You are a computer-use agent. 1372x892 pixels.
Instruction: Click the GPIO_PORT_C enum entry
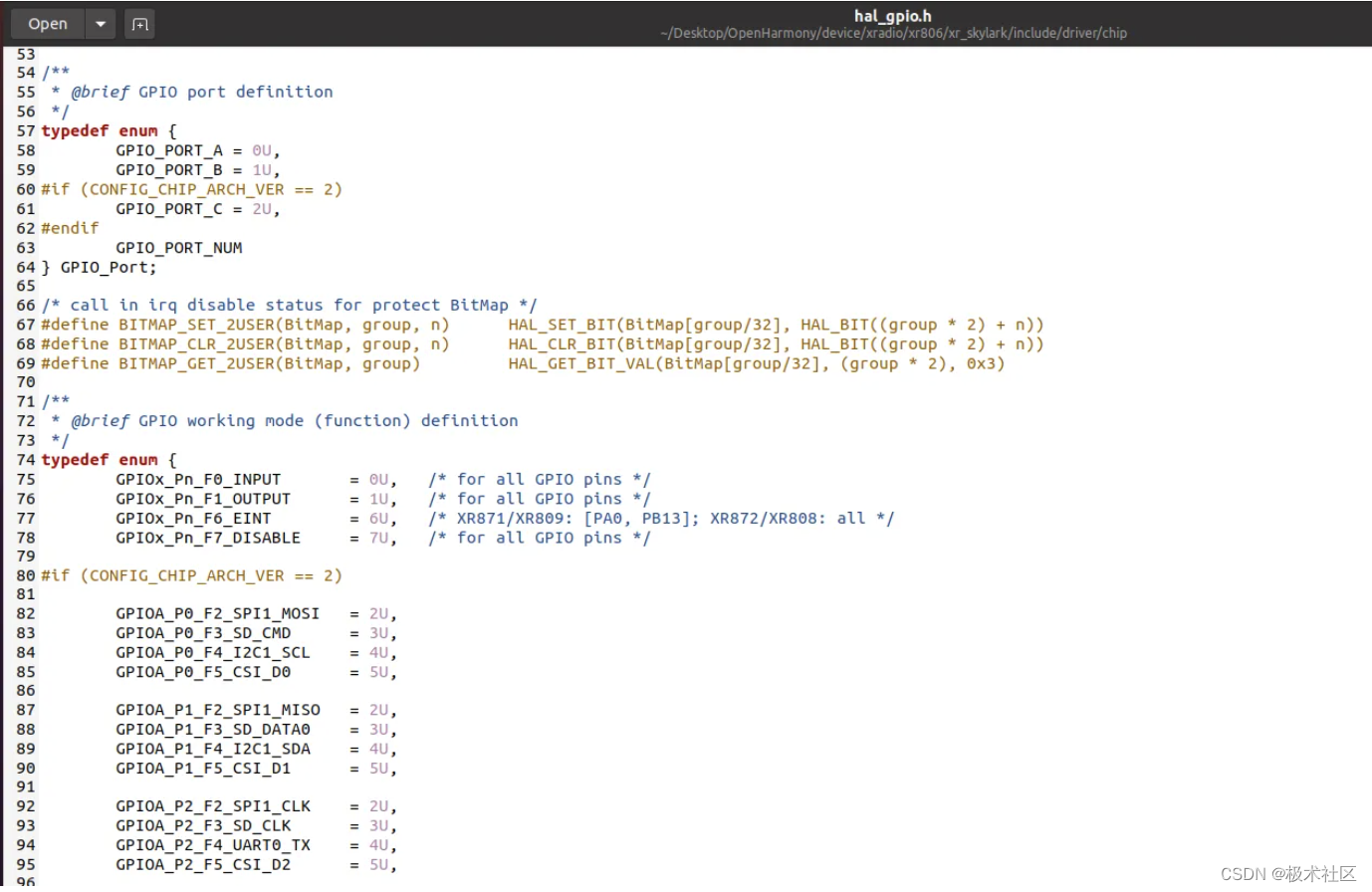(x=169, y=209)
